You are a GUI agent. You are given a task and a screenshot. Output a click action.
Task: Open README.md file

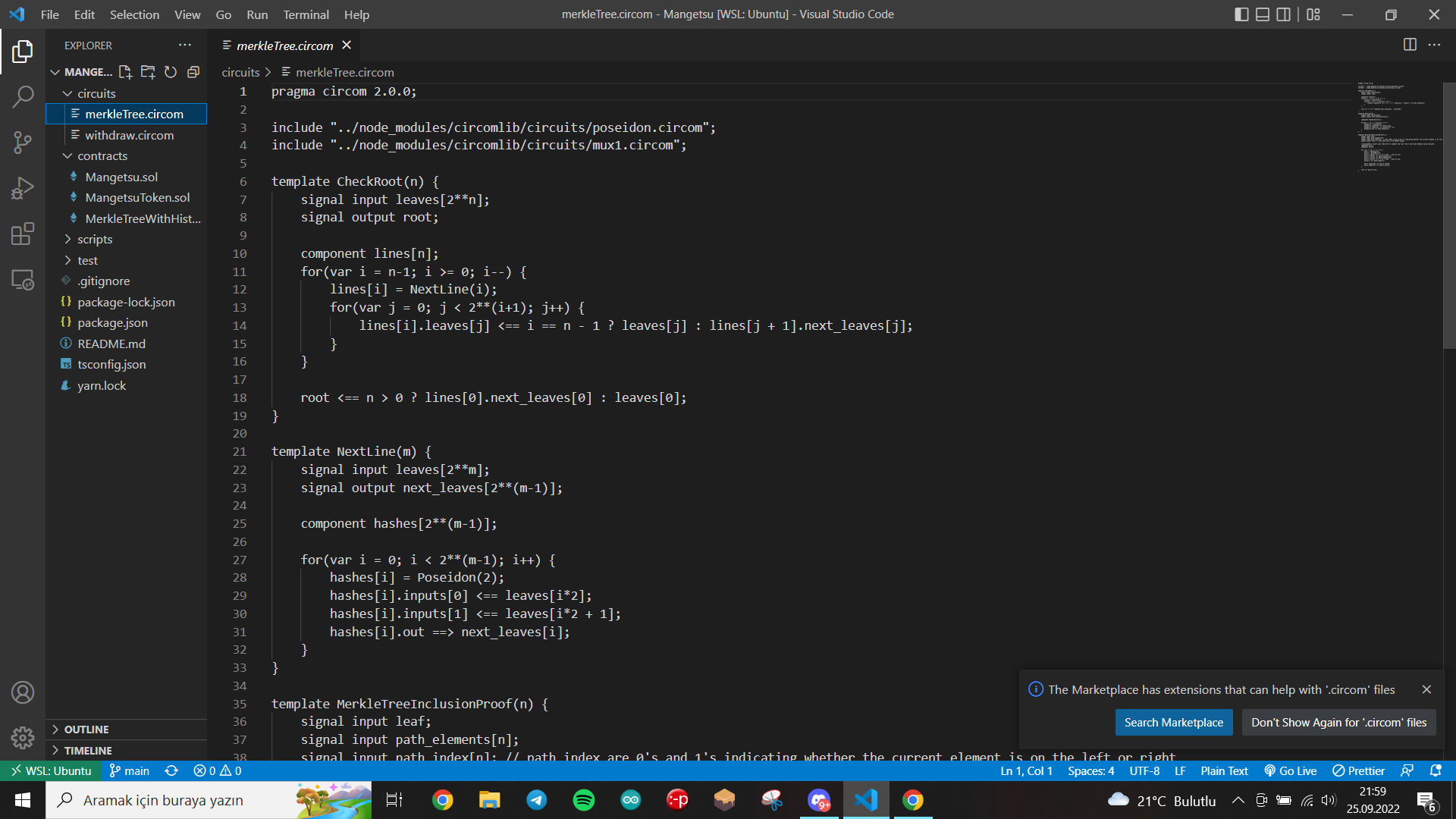point(126,344)
